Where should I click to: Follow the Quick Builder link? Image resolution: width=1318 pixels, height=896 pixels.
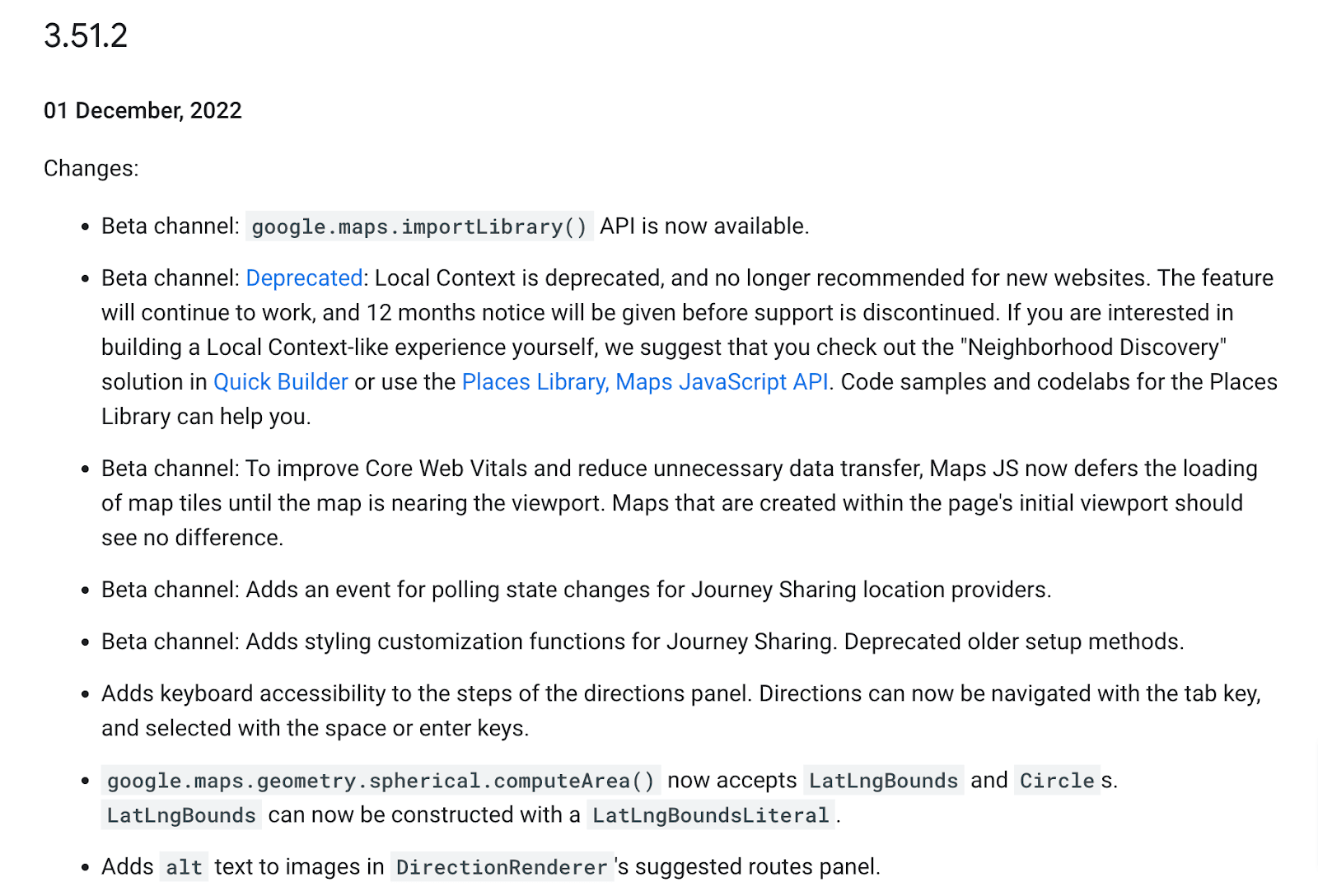tap(280, 382)
